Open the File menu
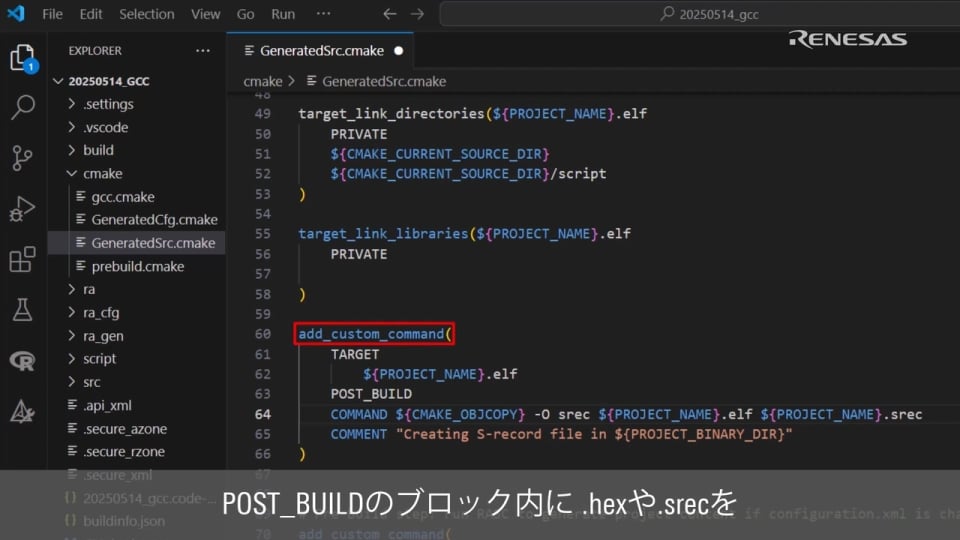This screenshot has width=960, height=540. pos(52,14)
